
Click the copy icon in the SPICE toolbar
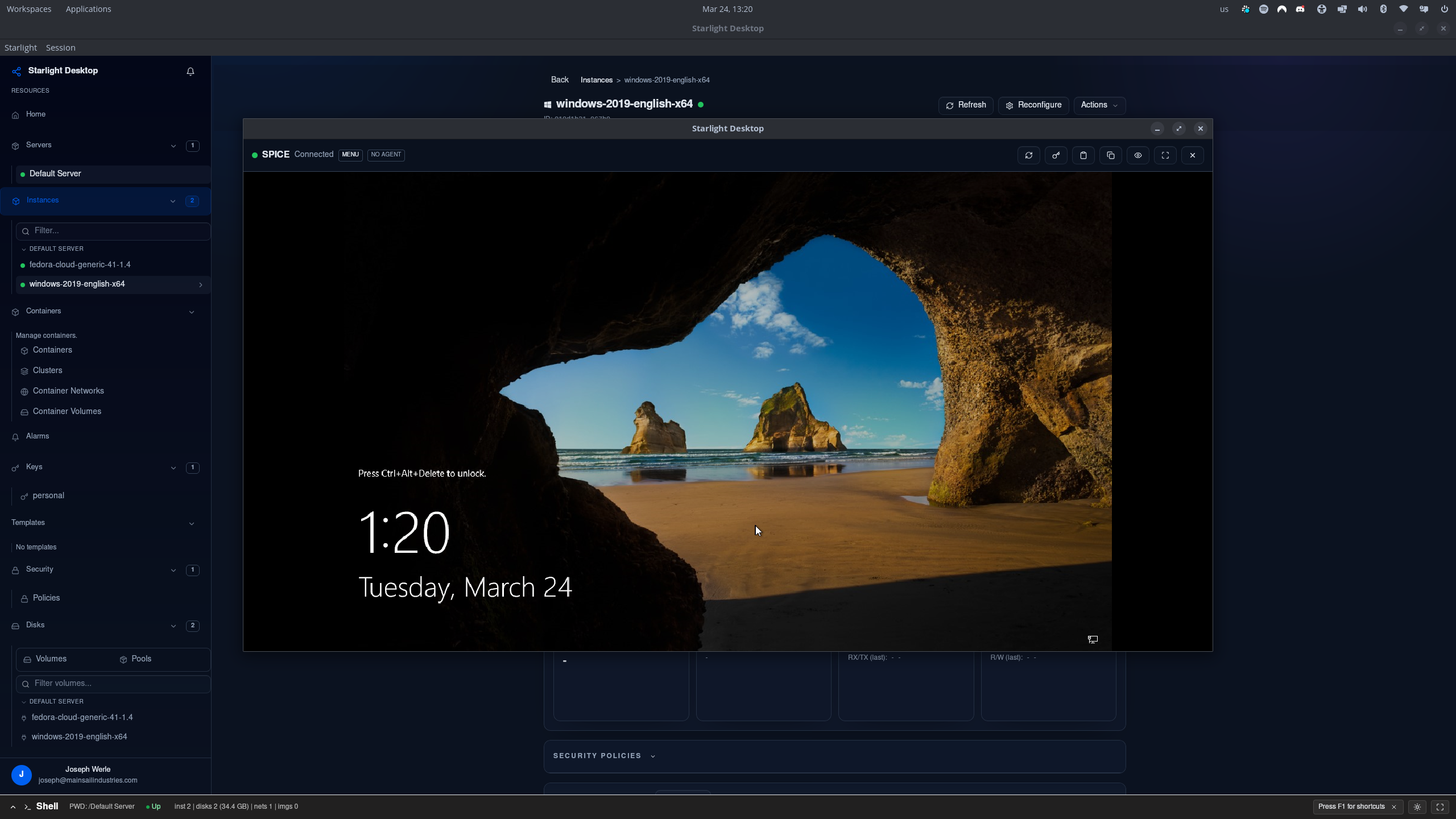pos(1110,155)
